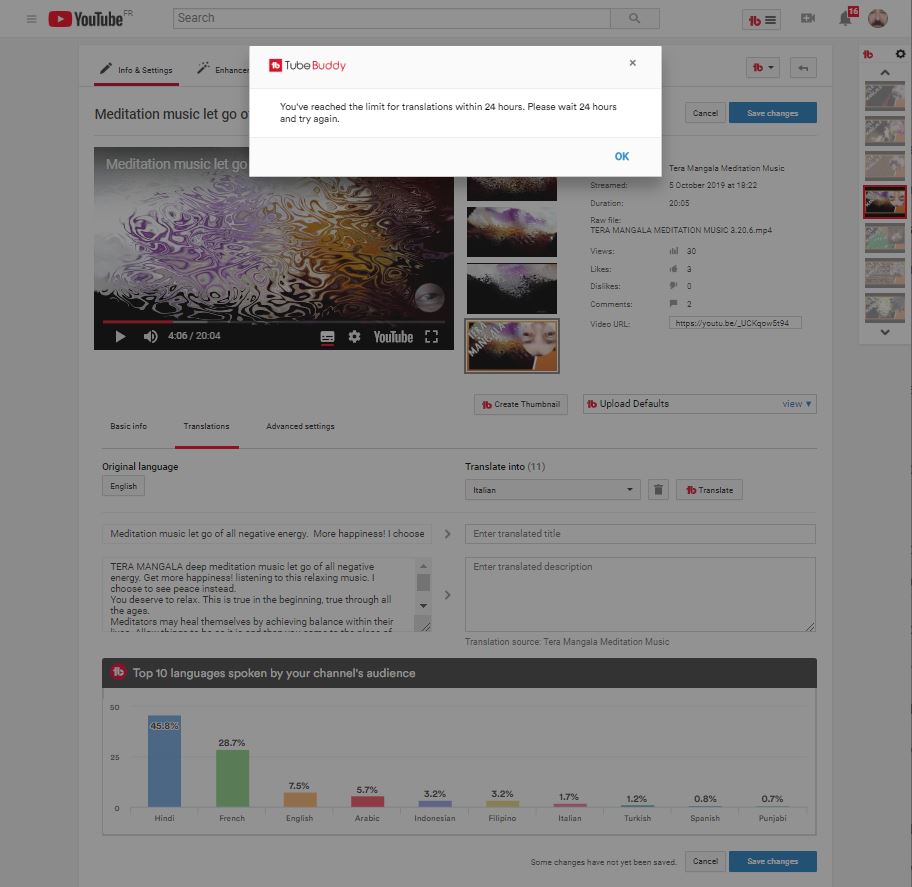Select the selected TERA MANGALA custom thumbnail
The height and width of the screenshot is (887, 912).
click(x=512, y=346)
